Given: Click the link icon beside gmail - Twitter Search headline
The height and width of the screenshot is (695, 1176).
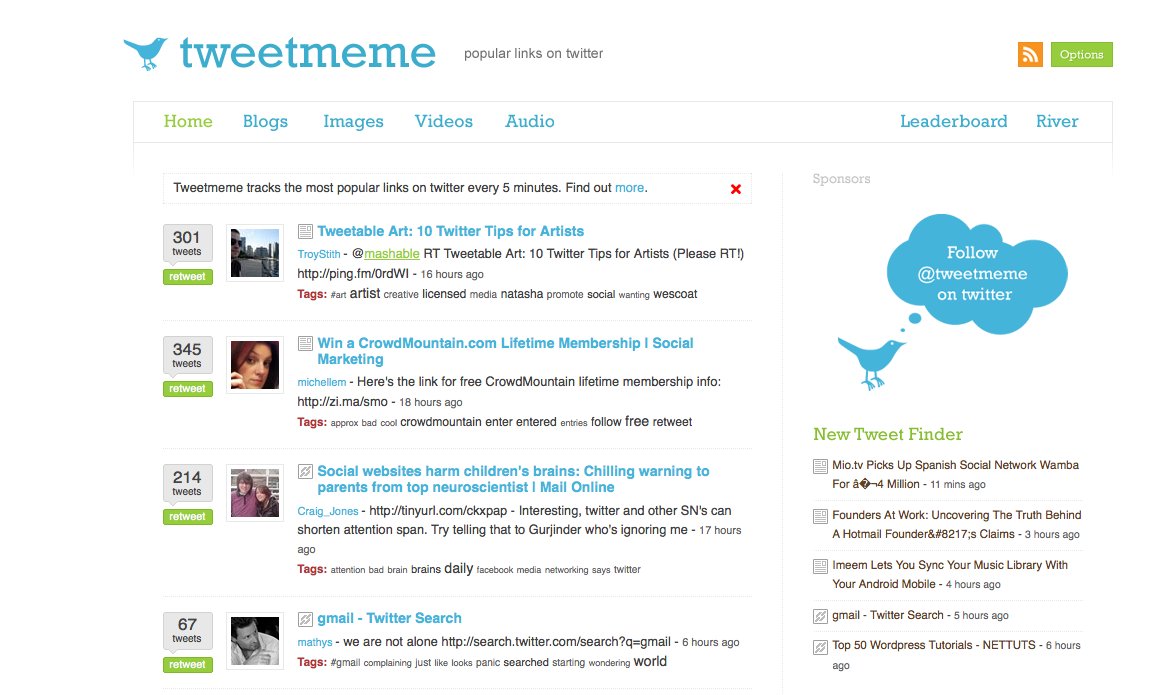Looking at the screenshot, I should coord(306,619).
